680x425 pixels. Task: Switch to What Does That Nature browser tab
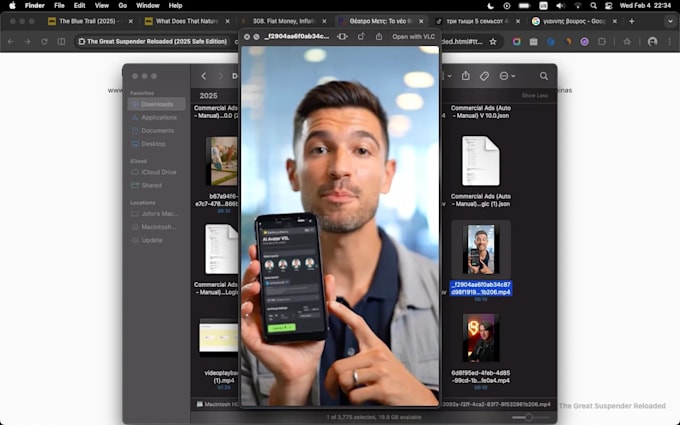pyautogui.click(x=184, y=21)
